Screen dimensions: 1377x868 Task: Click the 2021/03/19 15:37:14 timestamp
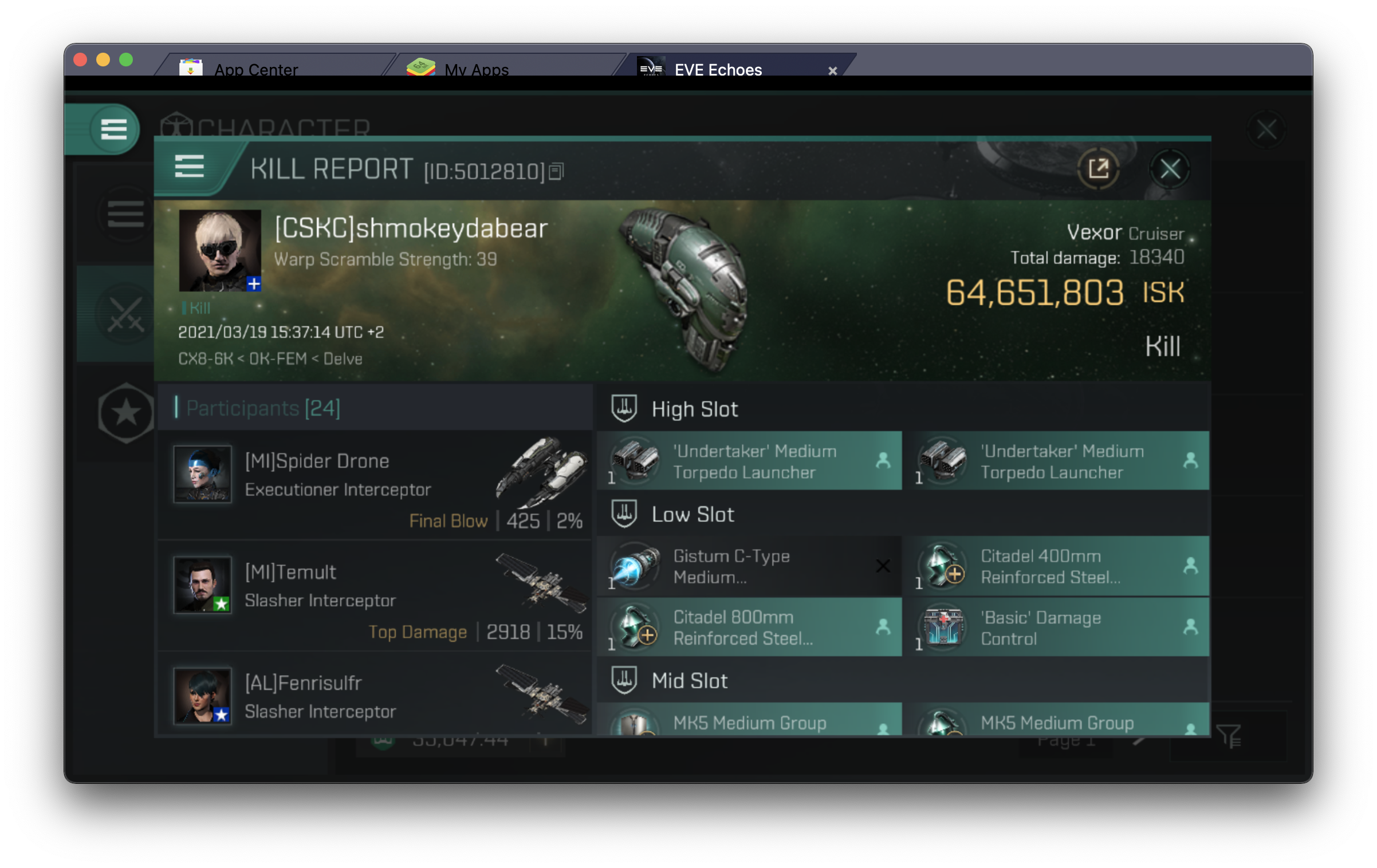(x=281, y=332)
